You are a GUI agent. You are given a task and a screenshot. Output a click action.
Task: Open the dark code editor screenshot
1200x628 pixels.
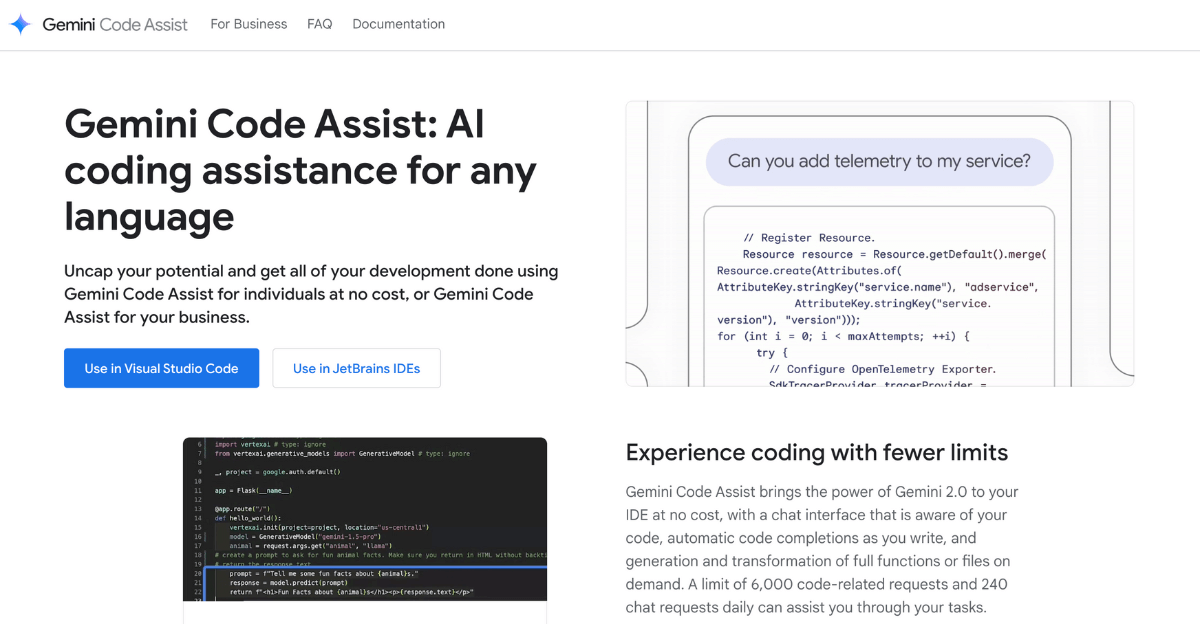[x=365, y=519]
